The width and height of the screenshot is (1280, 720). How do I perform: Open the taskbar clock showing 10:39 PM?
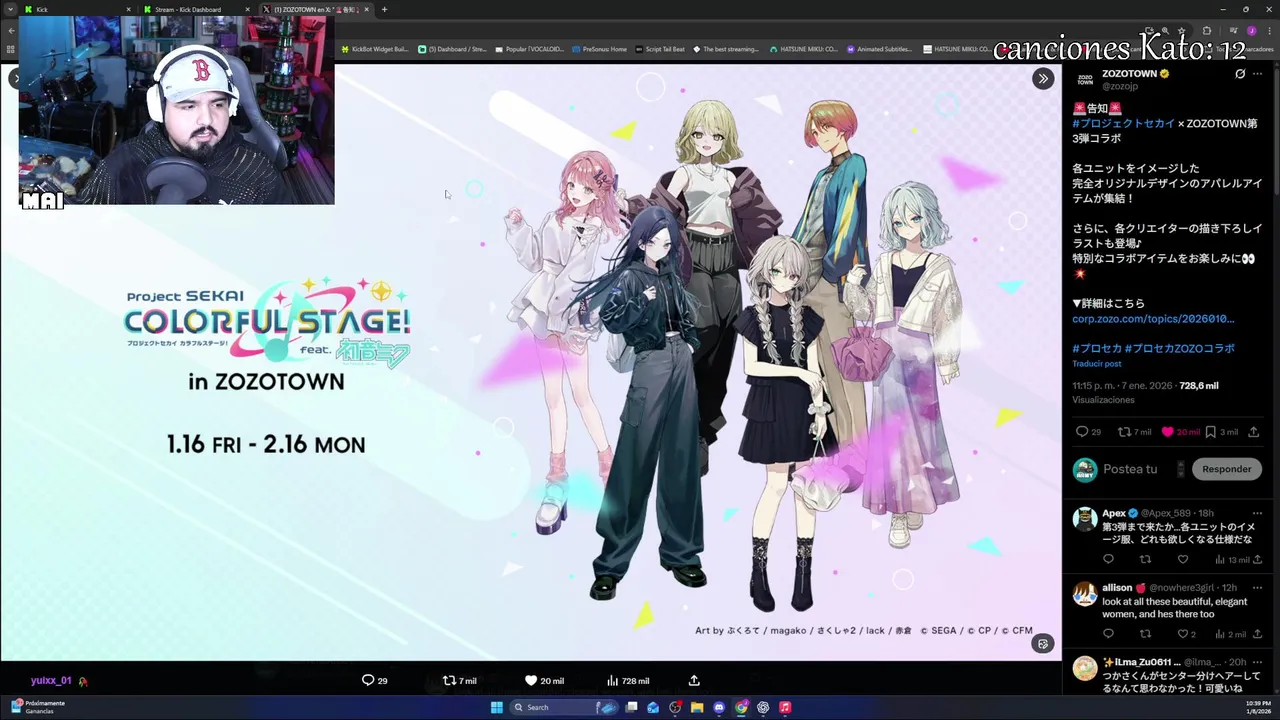[x=1259, y=707]
